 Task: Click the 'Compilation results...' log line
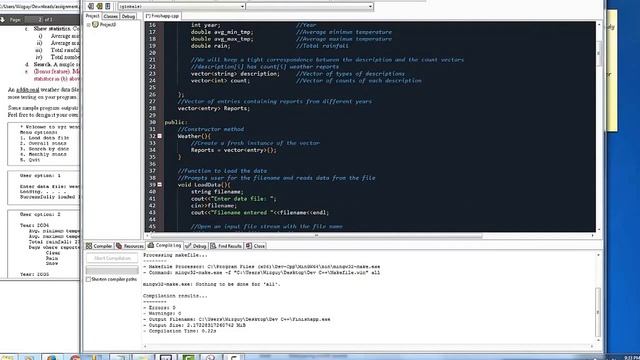[175, 296]
